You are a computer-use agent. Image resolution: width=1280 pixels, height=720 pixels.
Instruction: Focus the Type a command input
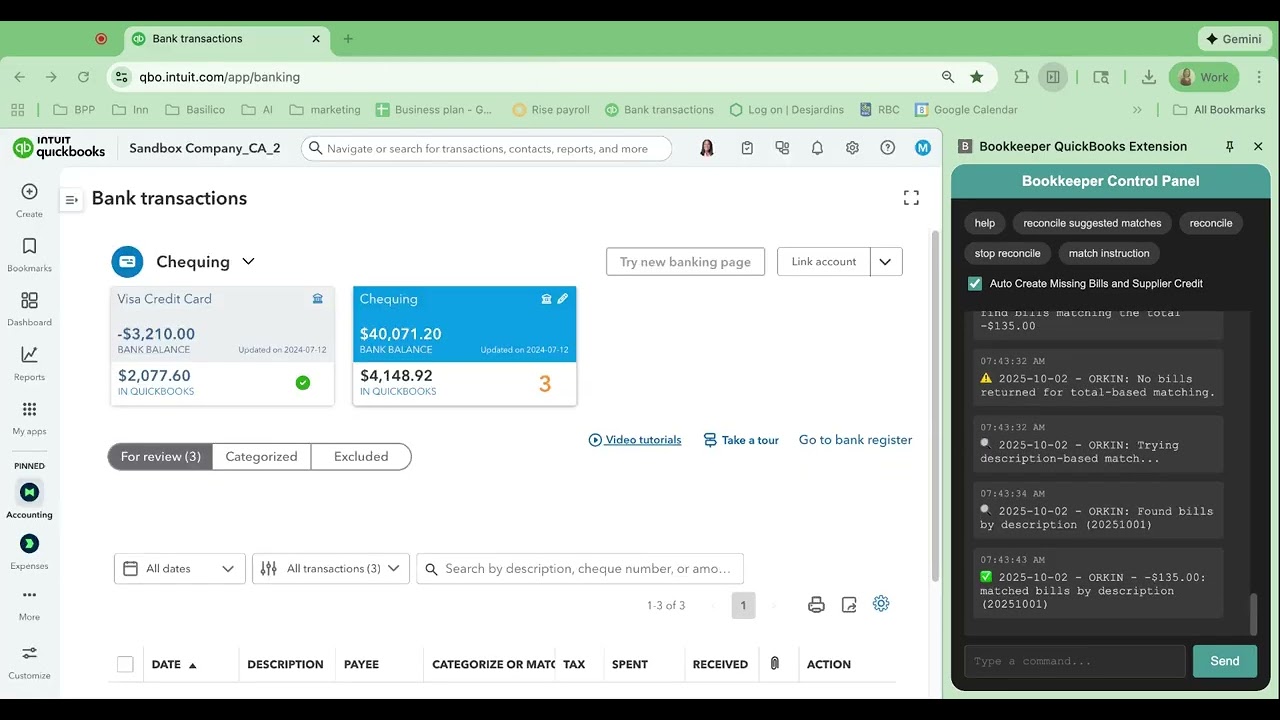pos(1075,661)
